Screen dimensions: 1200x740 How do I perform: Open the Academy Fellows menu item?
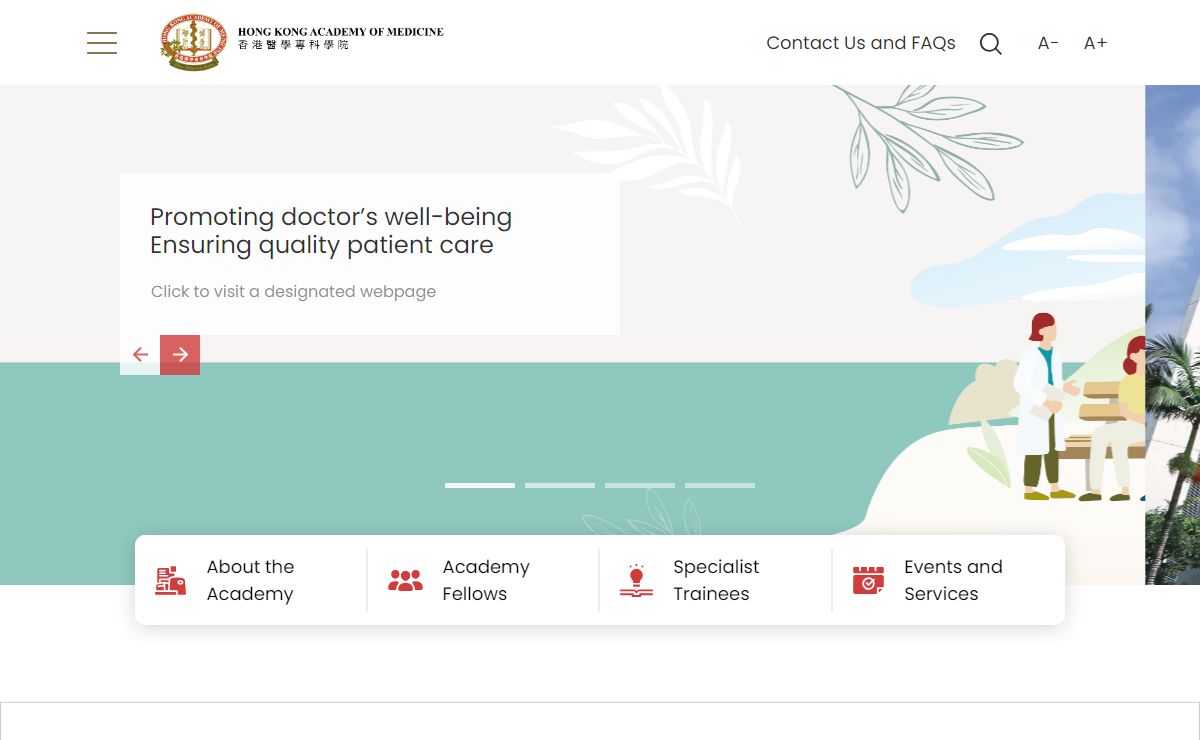point(486,580)
